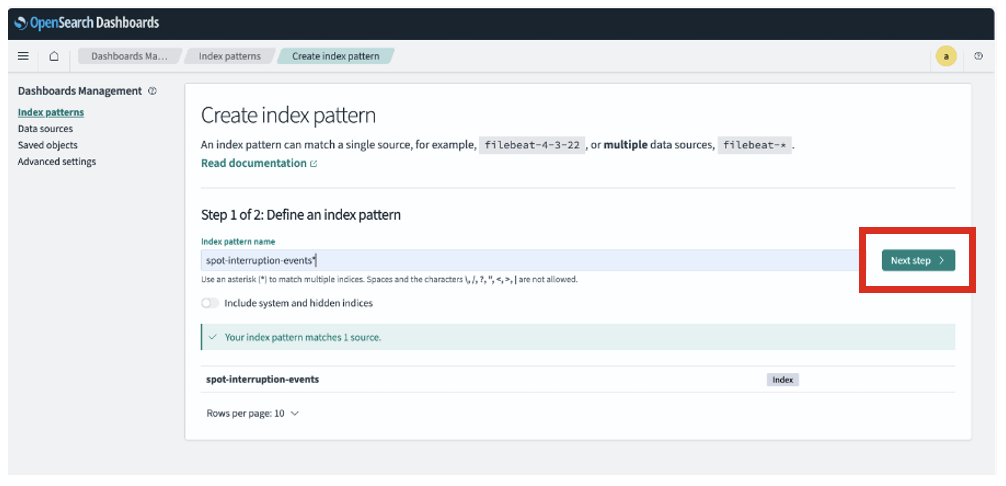Click the checkmark icon in the match message
This screenshot has width=1006, height=486.
click(x=213, y=337)
